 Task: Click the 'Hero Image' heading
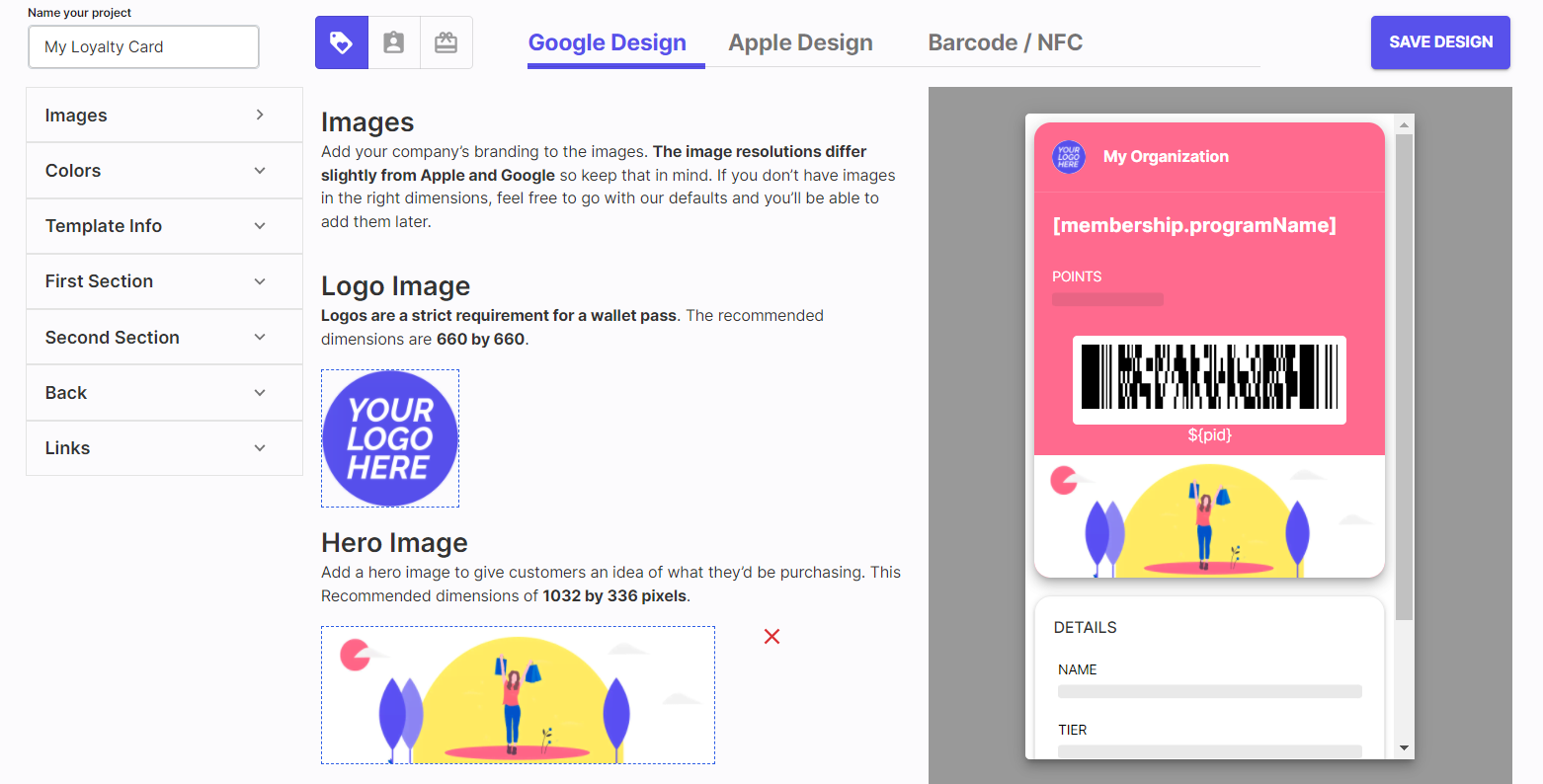click(395, 543)
